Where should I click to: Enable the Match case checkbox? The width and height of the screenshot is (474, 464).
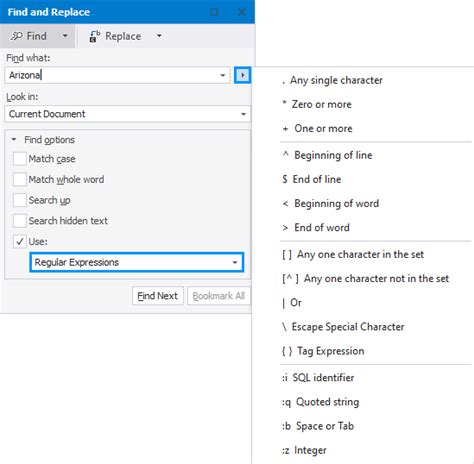pyautogui.click(x=20, y=159)
